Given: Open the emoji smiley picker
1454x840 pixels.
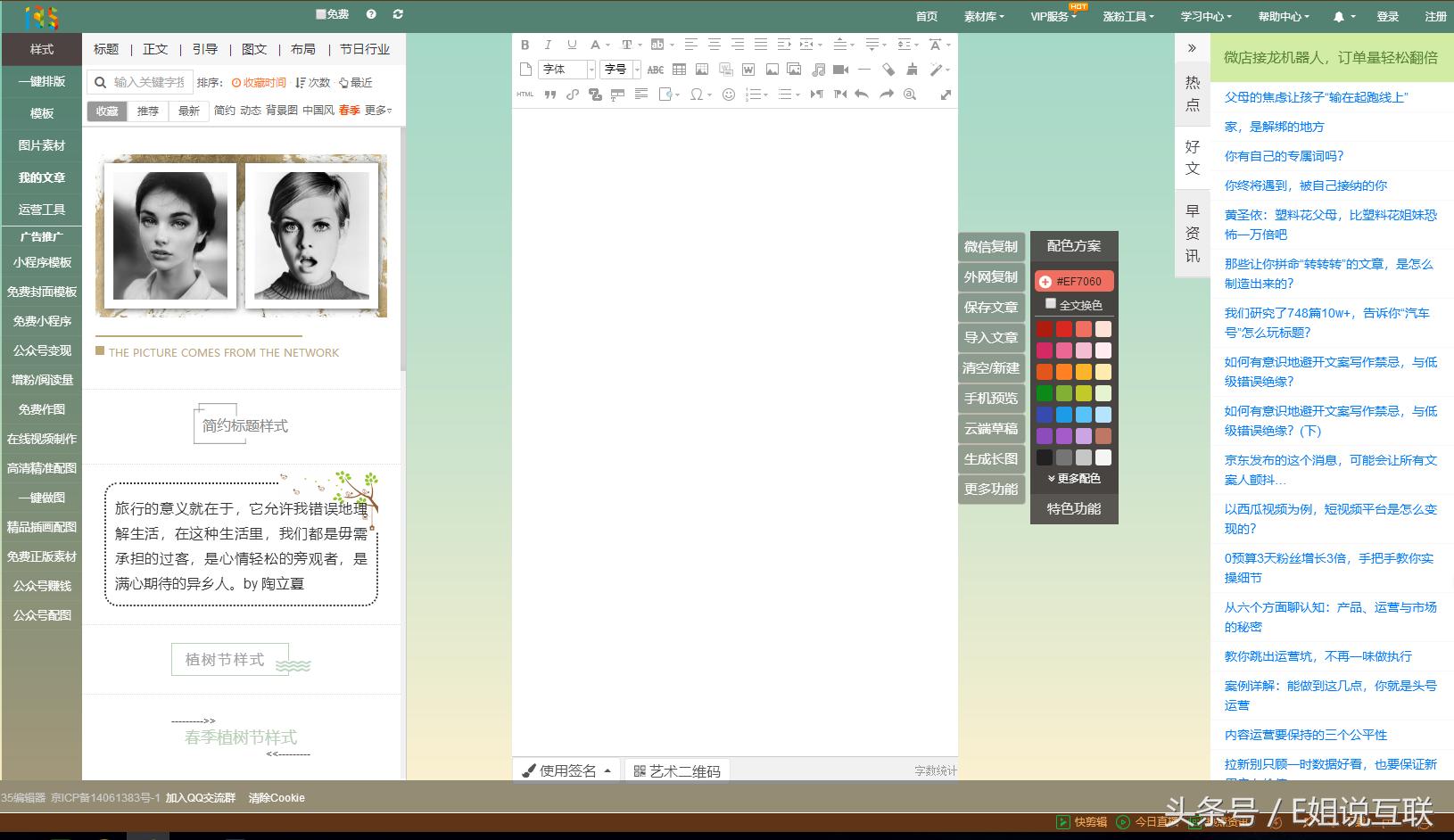Looking at the screenshot, I should pyautogui.click(x=729, y=95).
